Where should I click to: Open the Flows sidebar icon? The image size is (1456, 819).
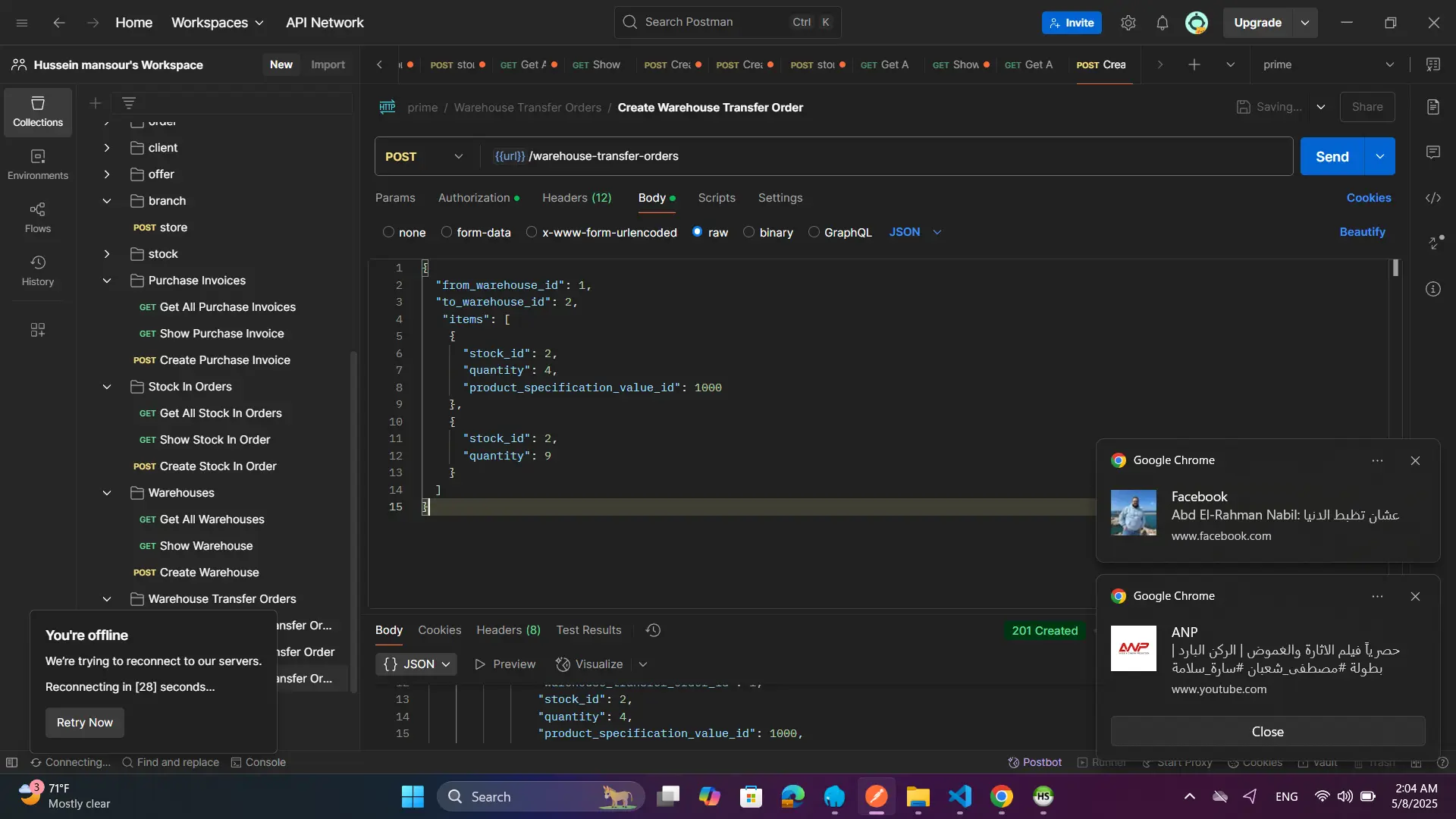[x=38, y=218]
